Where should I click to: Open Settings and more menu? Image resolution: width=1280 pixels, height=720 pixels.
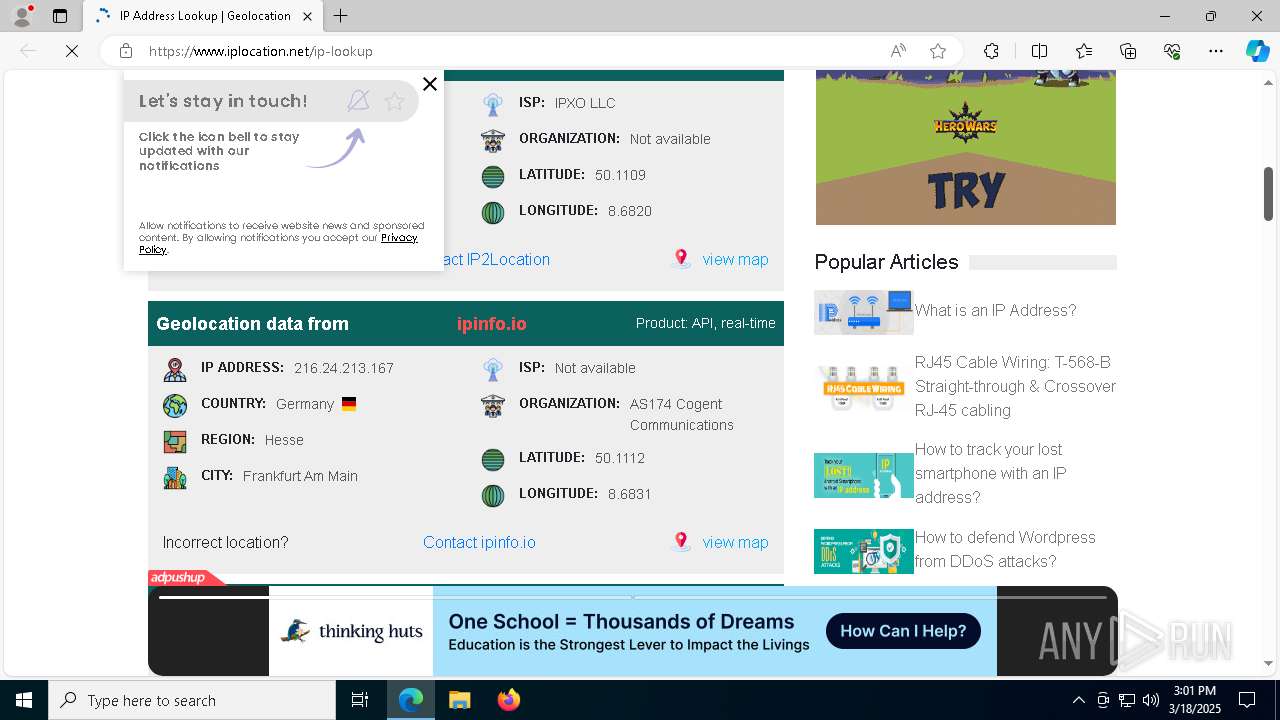pos(1216,51)
